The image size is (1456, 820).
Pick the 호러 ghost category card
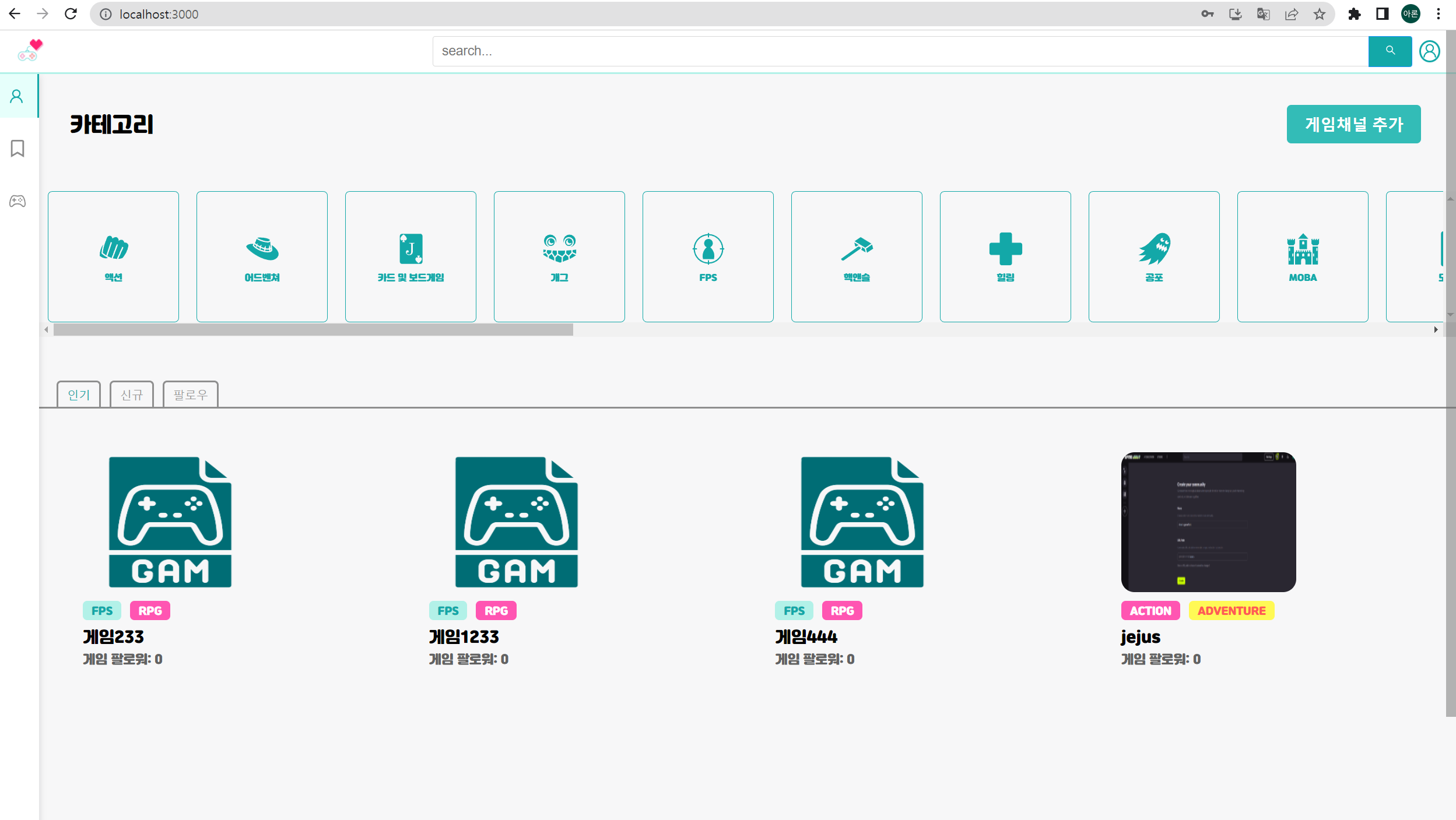pyautogui.click(x=1153, y=256)
